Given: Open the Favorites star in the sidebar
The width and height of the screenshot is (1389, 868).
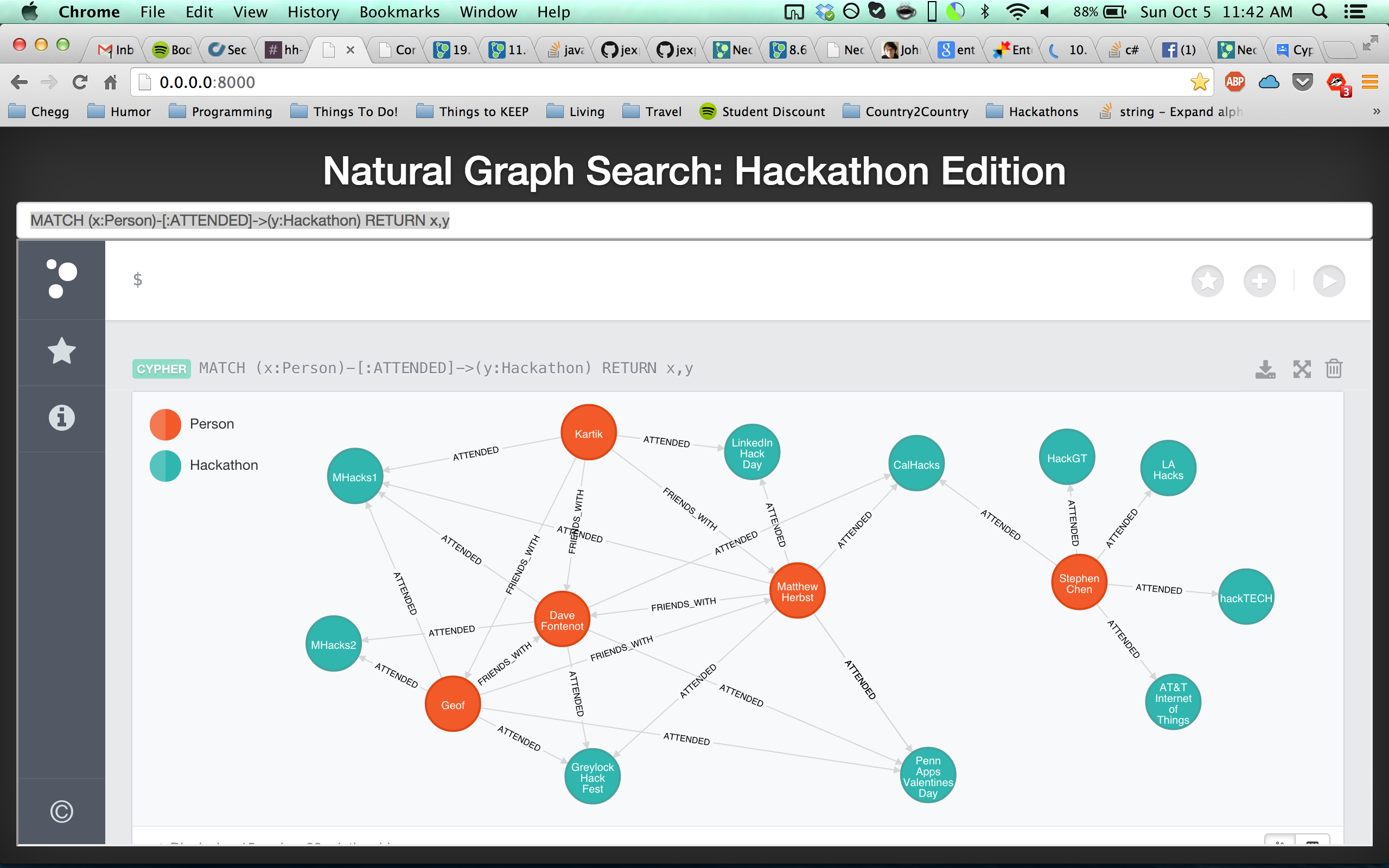Looking at the screenshot, I should click(x=61, y=352).
